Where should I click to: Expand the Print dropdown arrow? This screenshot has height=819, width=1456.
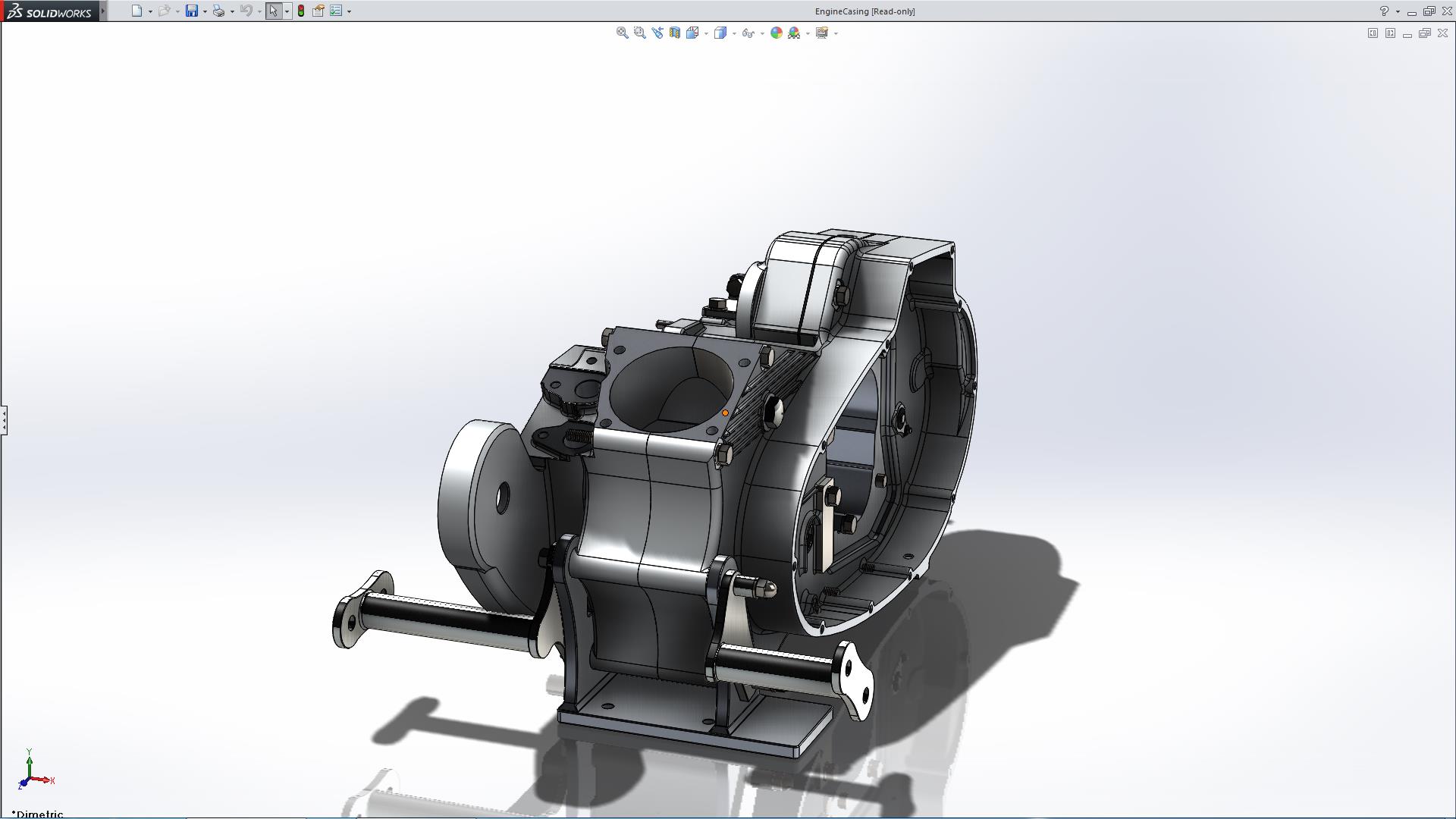tap(232, 11)
